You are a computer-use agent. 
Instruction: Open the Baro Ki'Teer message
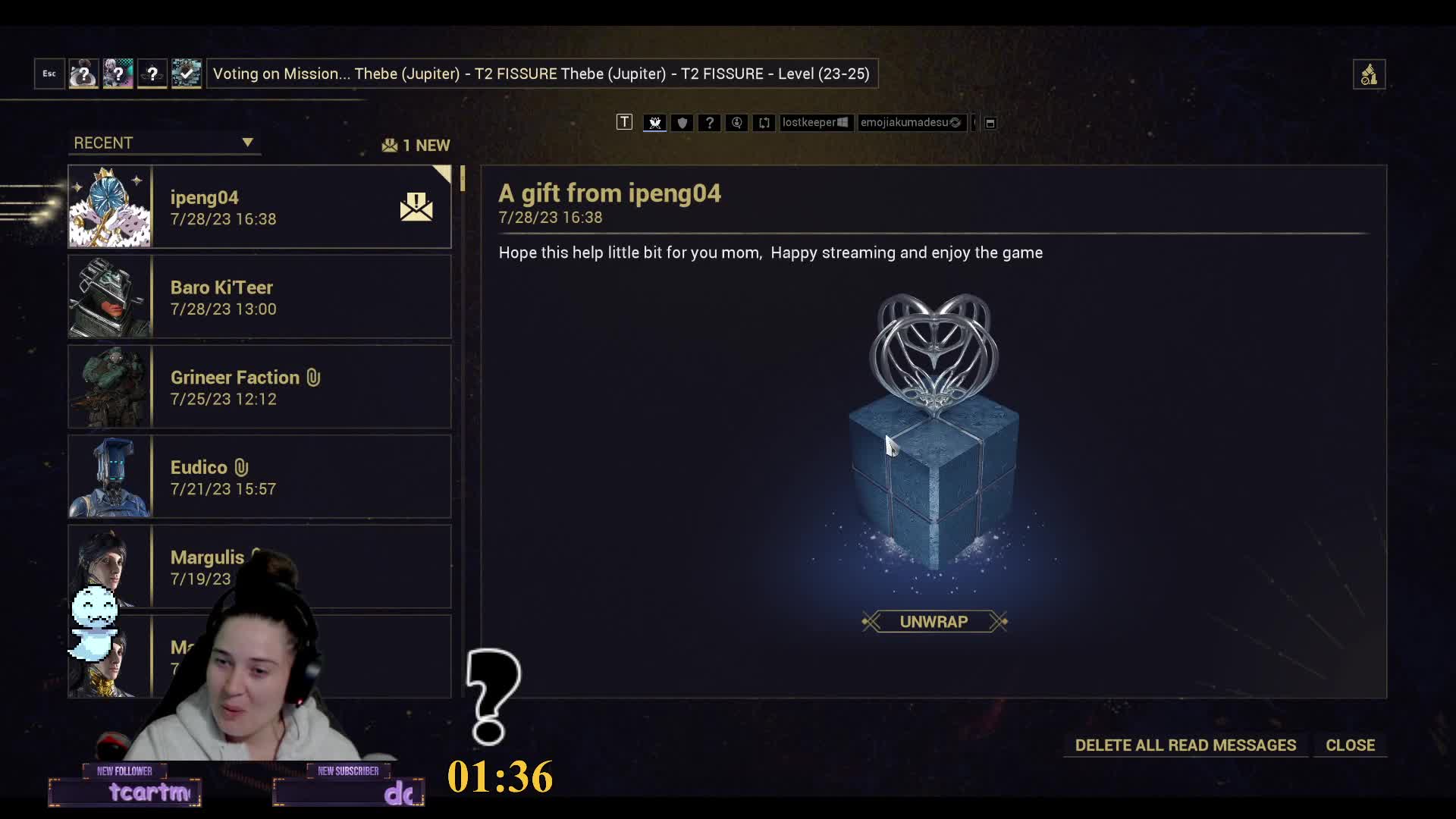(259, 297)
